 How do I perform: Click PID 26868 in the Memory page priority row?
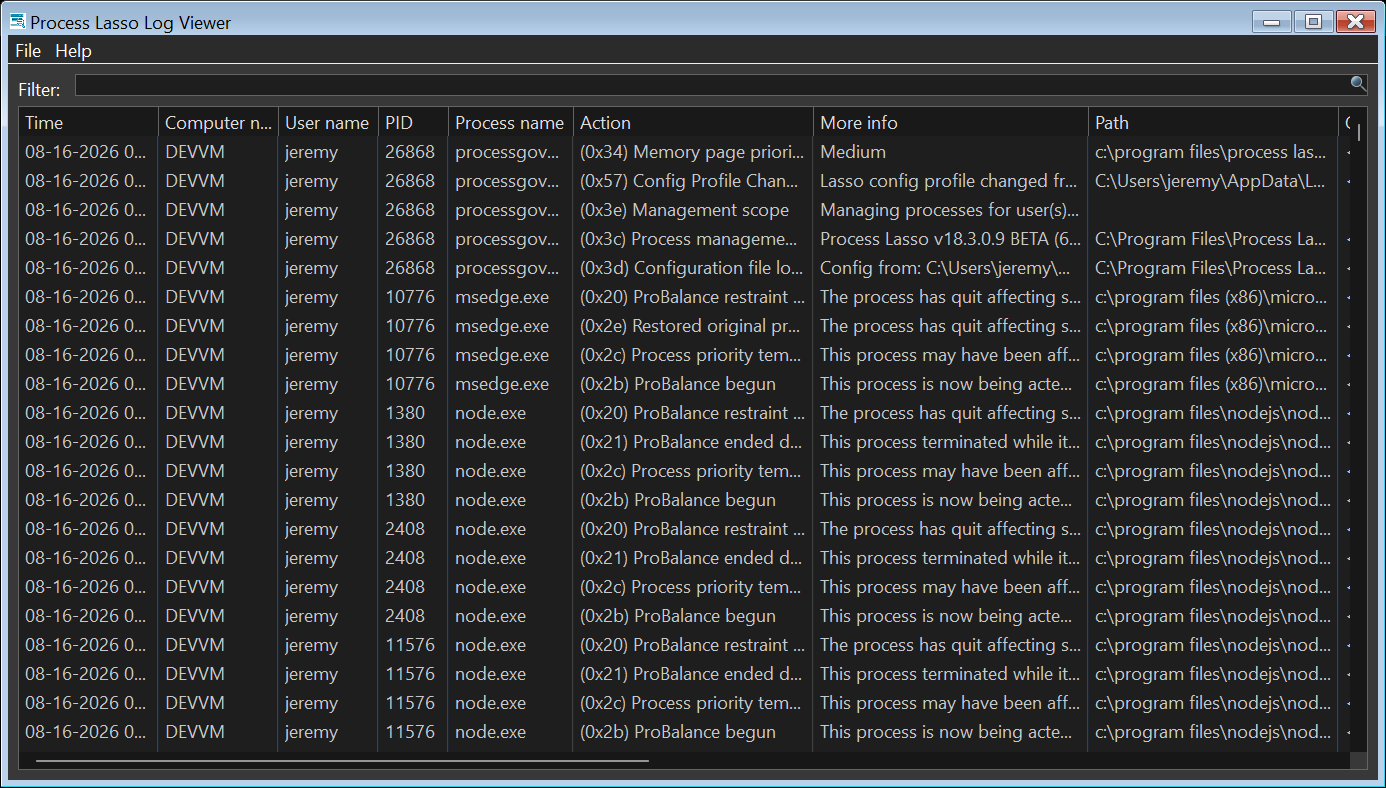pos(410,152)
